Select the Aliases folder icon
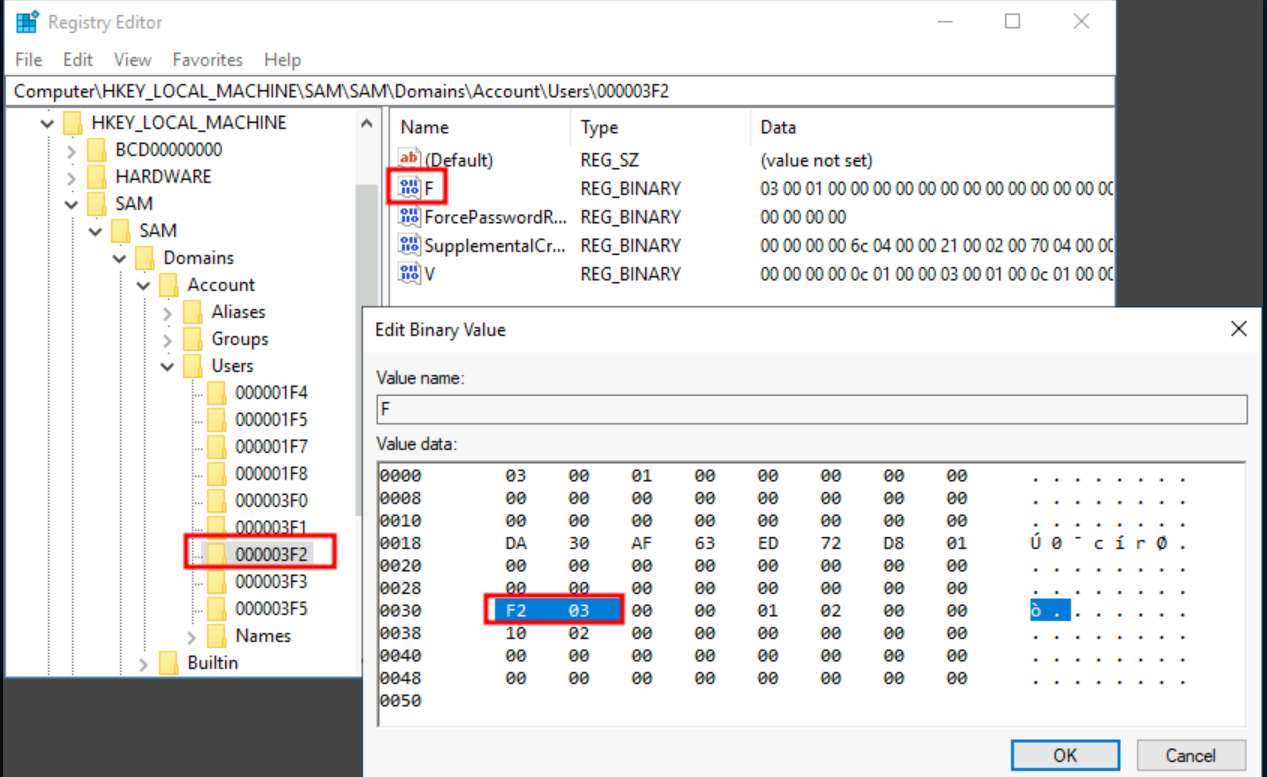 pyautogui.click(x=192, y=312)
